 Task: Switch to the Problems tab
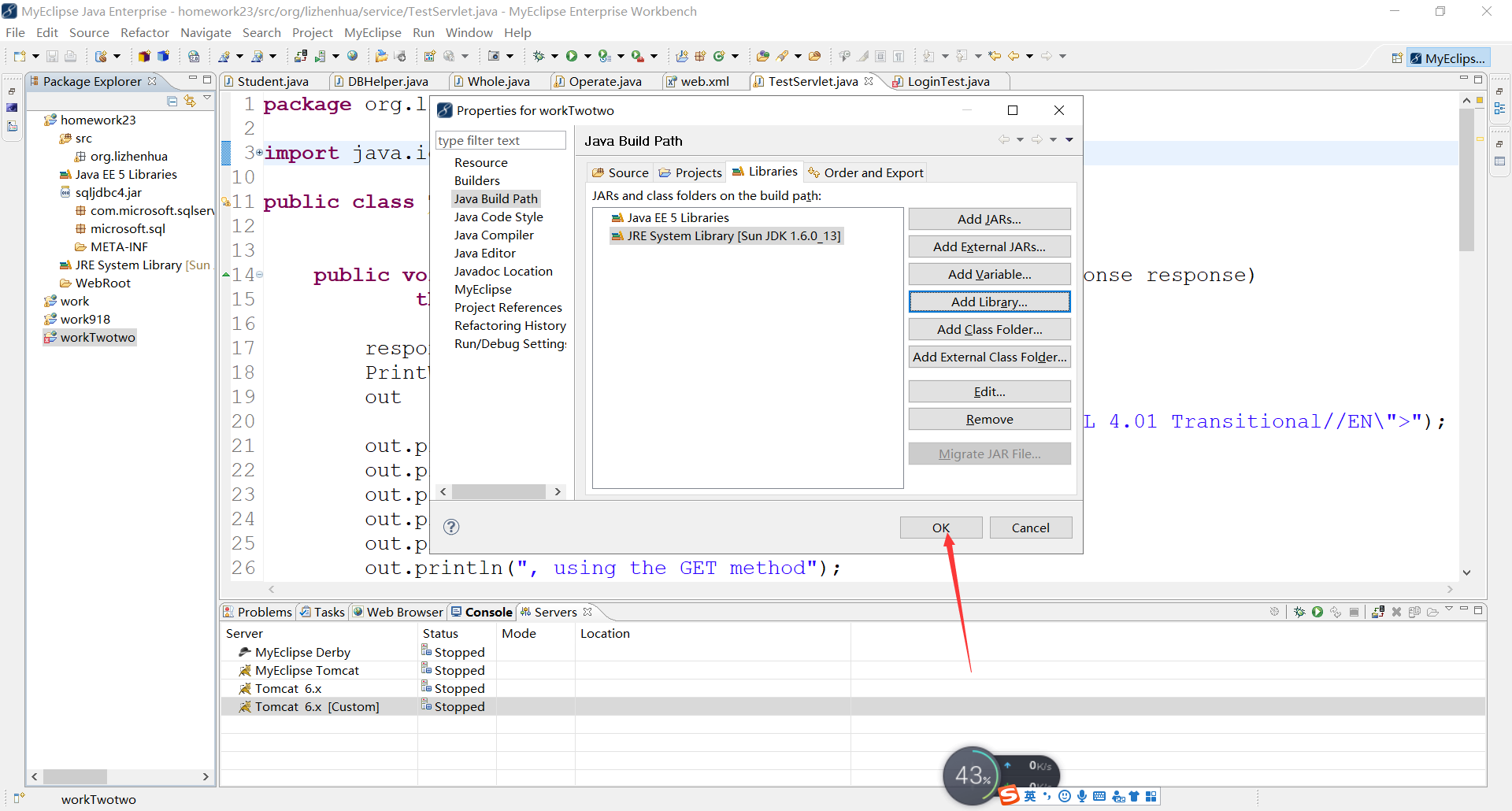click(258, 612)
